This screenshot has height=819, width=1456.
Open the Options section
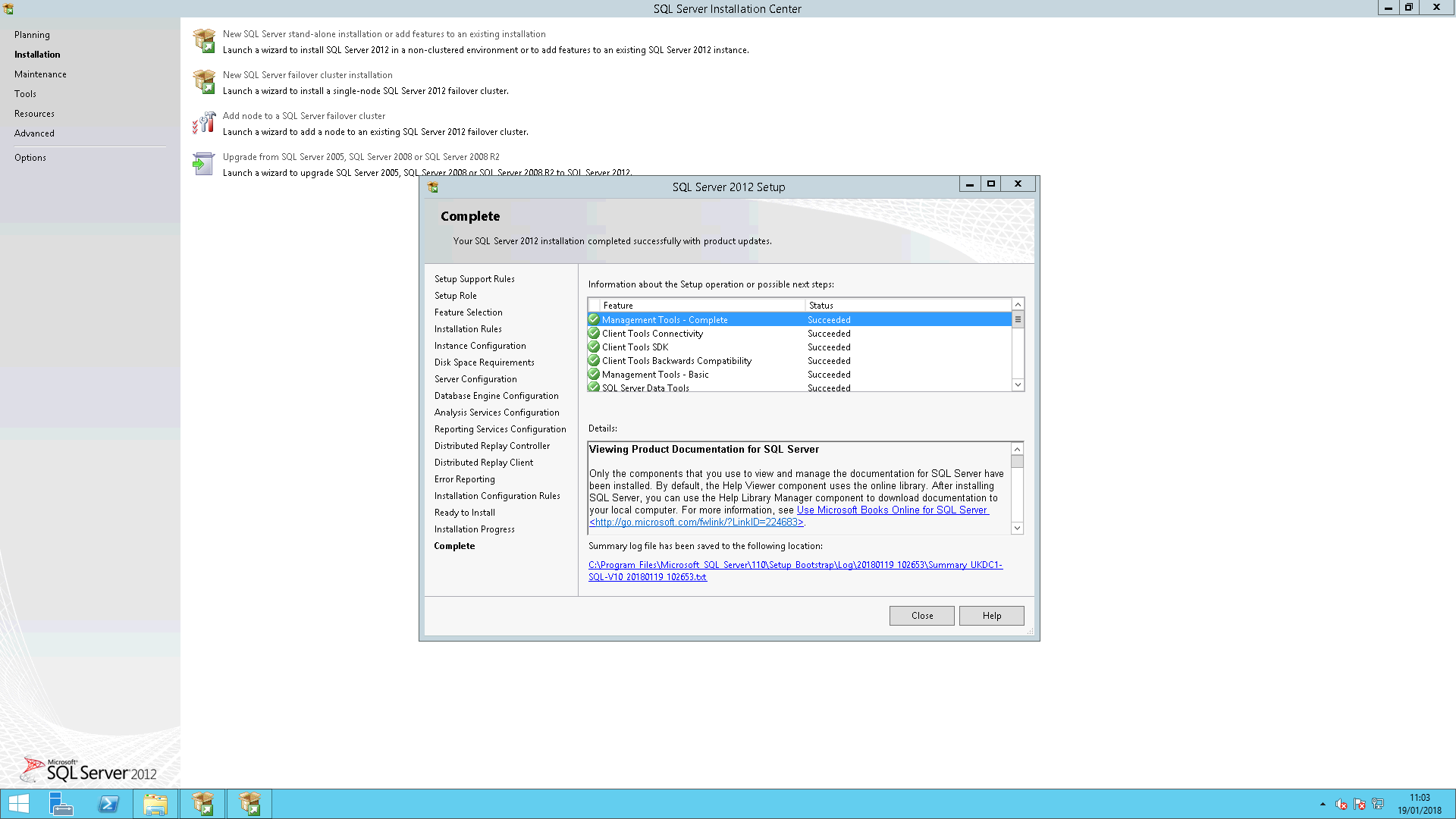tap(30, 158)
